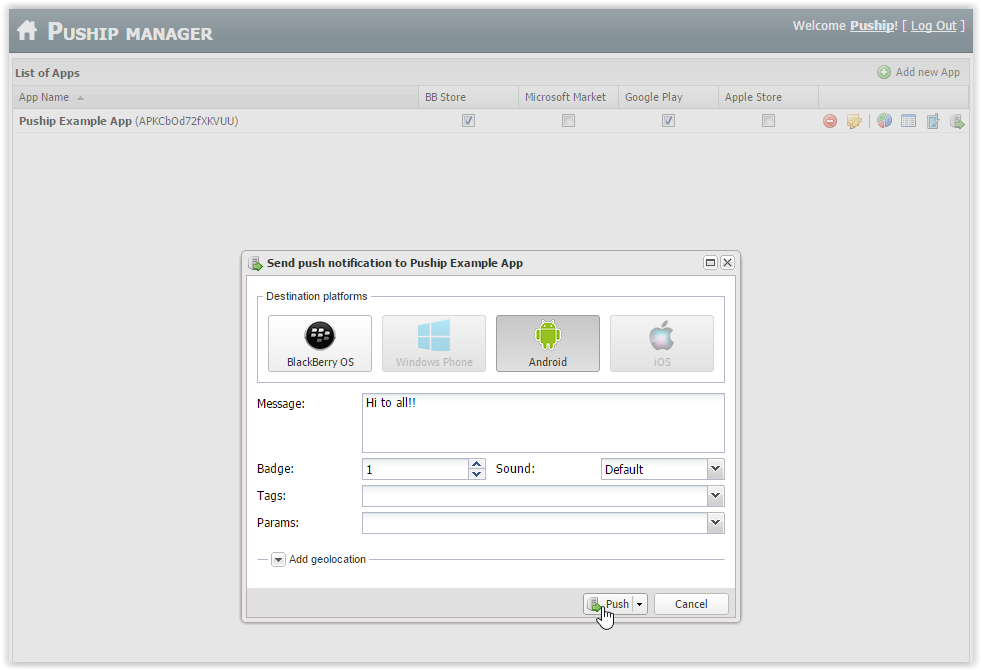Click the red delete app icon
Viewport: 981px width, 670px height.
click(830, 121)
